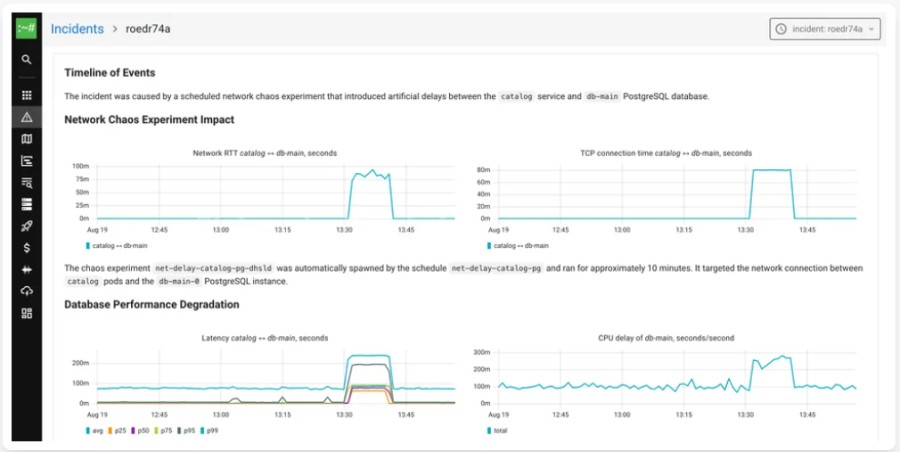Open the service map icon in the sidebar
The image size is (900, 452).
click(x=26, y=139)
